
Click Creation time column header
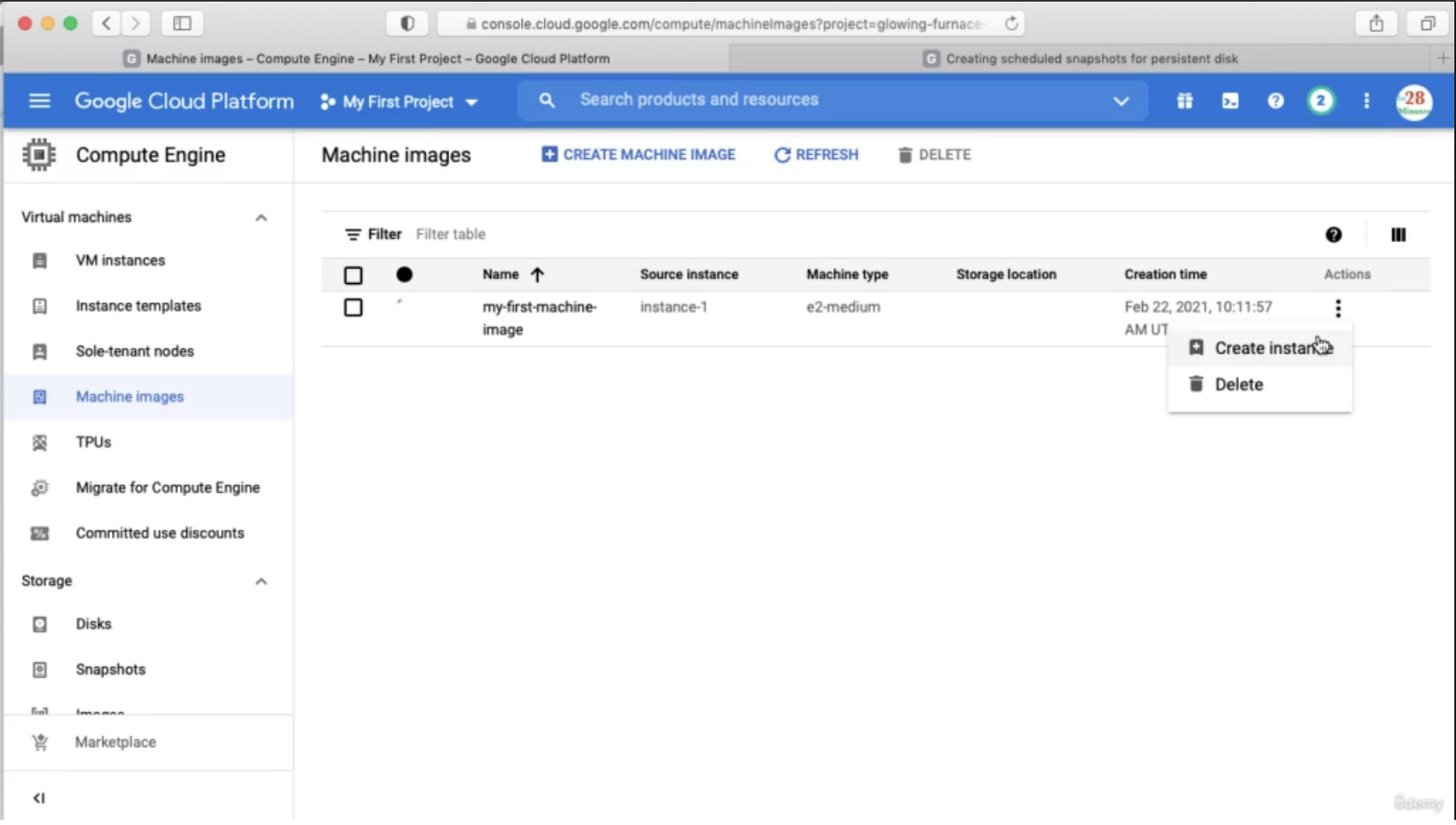[x=1165, y=275]
